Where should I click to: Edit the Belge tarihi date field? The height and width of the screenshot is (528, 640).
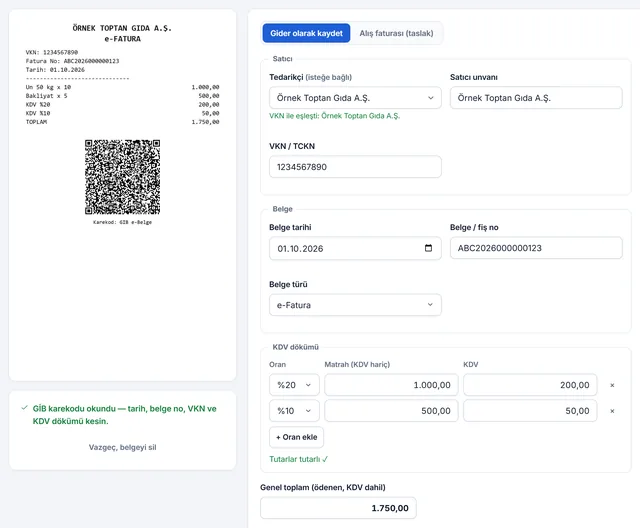click(355, 248)
